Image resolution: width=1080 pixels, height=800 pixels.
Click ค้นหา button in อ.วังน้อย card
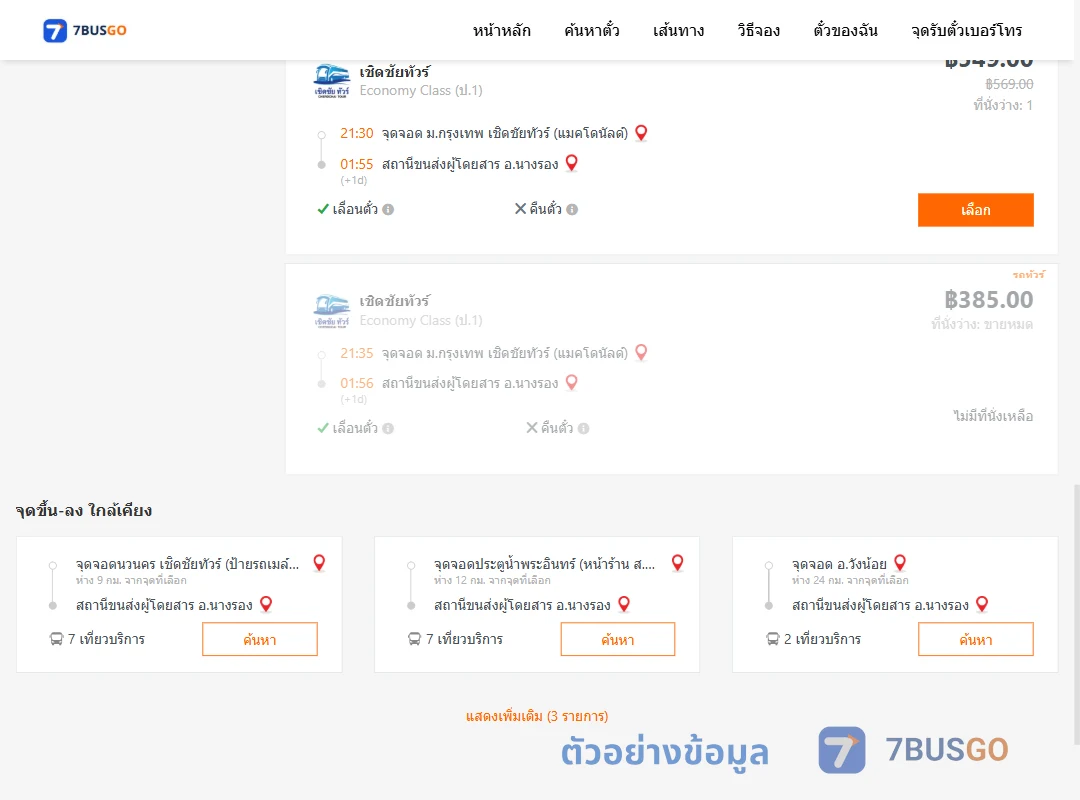pyautogui.click(x=975, y=639)
